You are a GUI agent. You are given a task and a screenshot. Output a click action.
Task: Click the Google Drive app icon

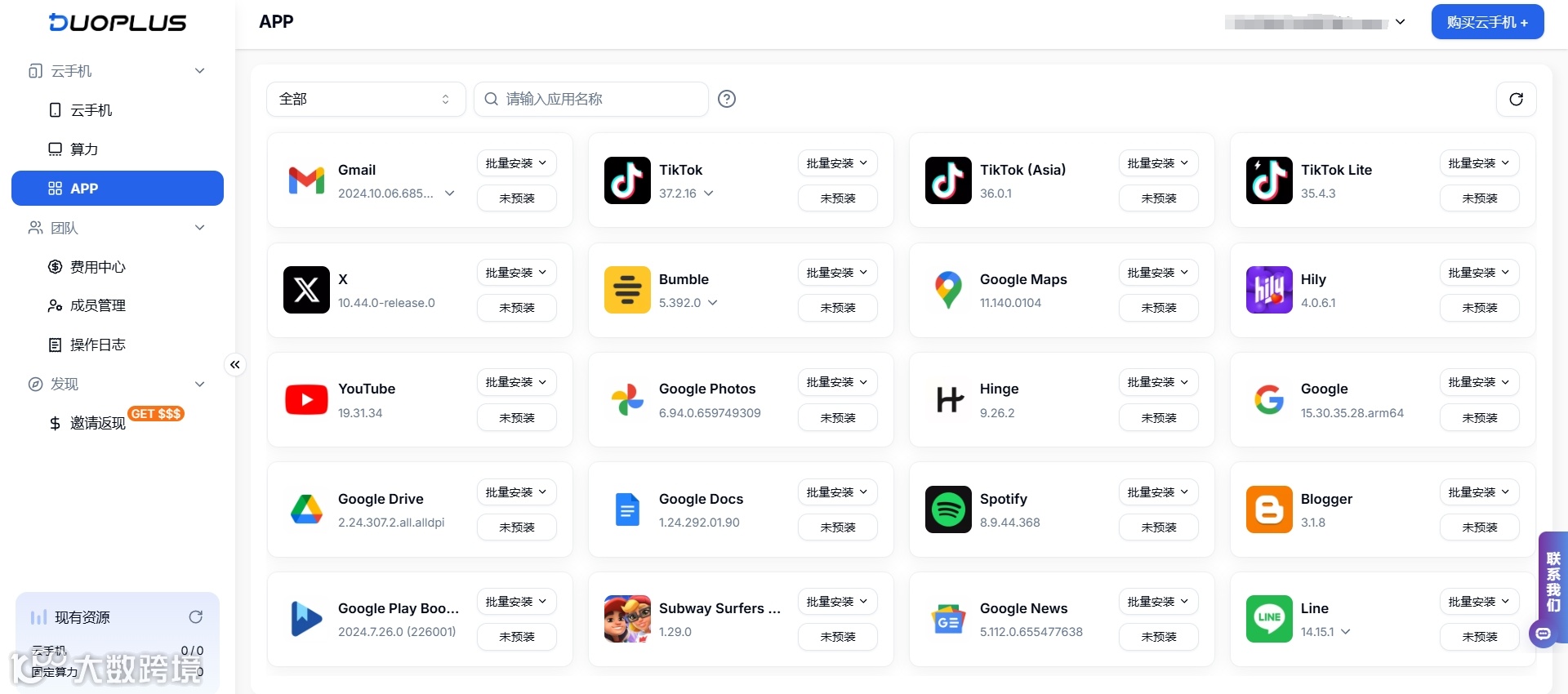[x=306, y=509]
